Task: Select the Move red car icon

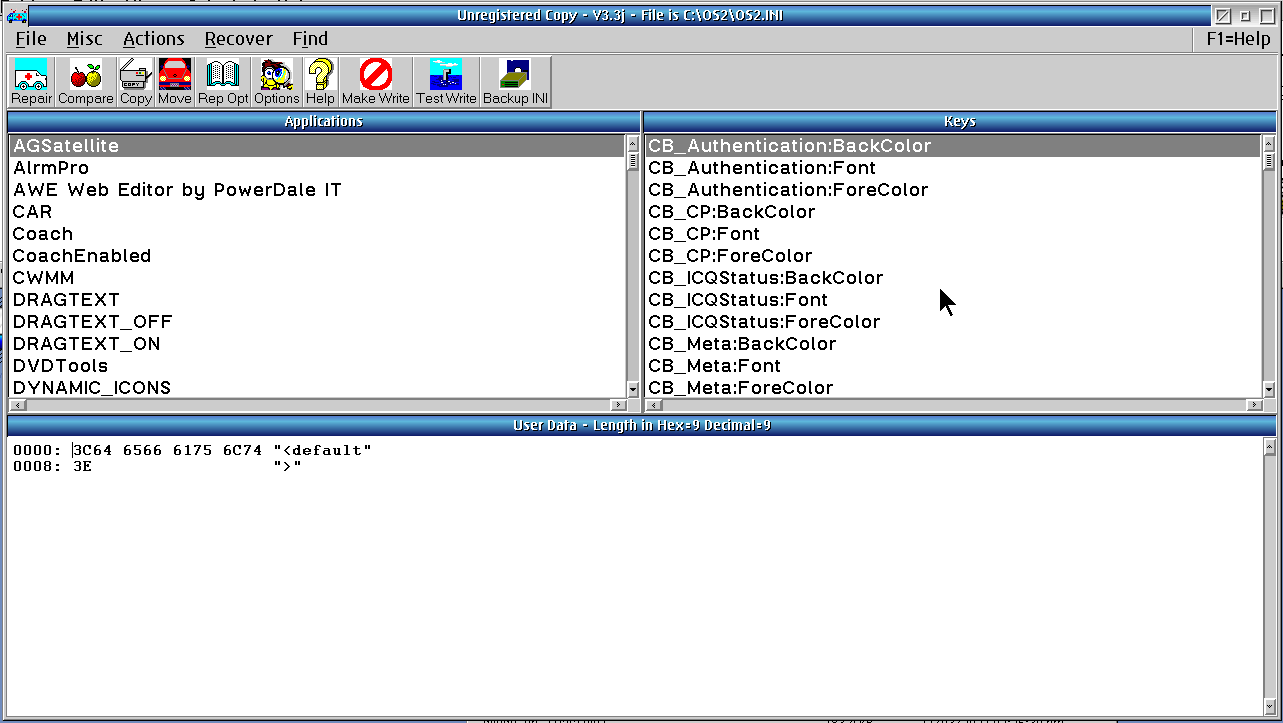Action: coord(174,81)
